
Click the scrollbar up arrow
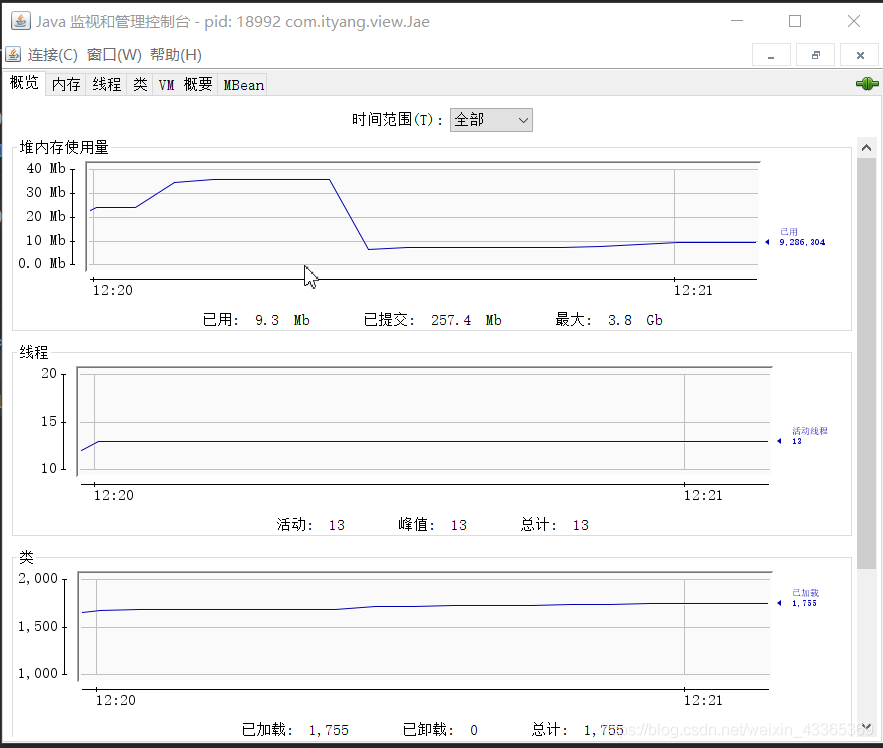coord(866,146)
